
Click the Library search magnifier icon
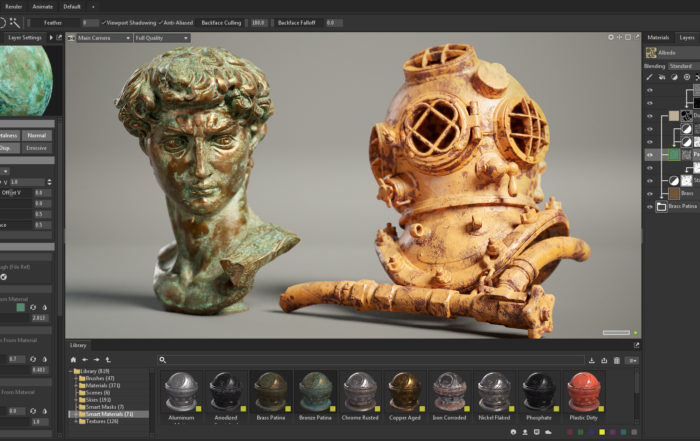(x=162, y=360)
